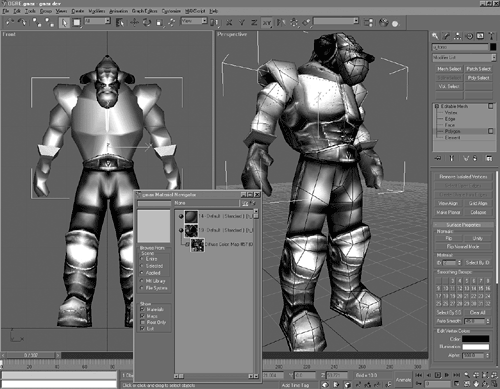The image size is (500, 389).
Task: Open the Hierarchy panel tab icon
Action: 458,36
